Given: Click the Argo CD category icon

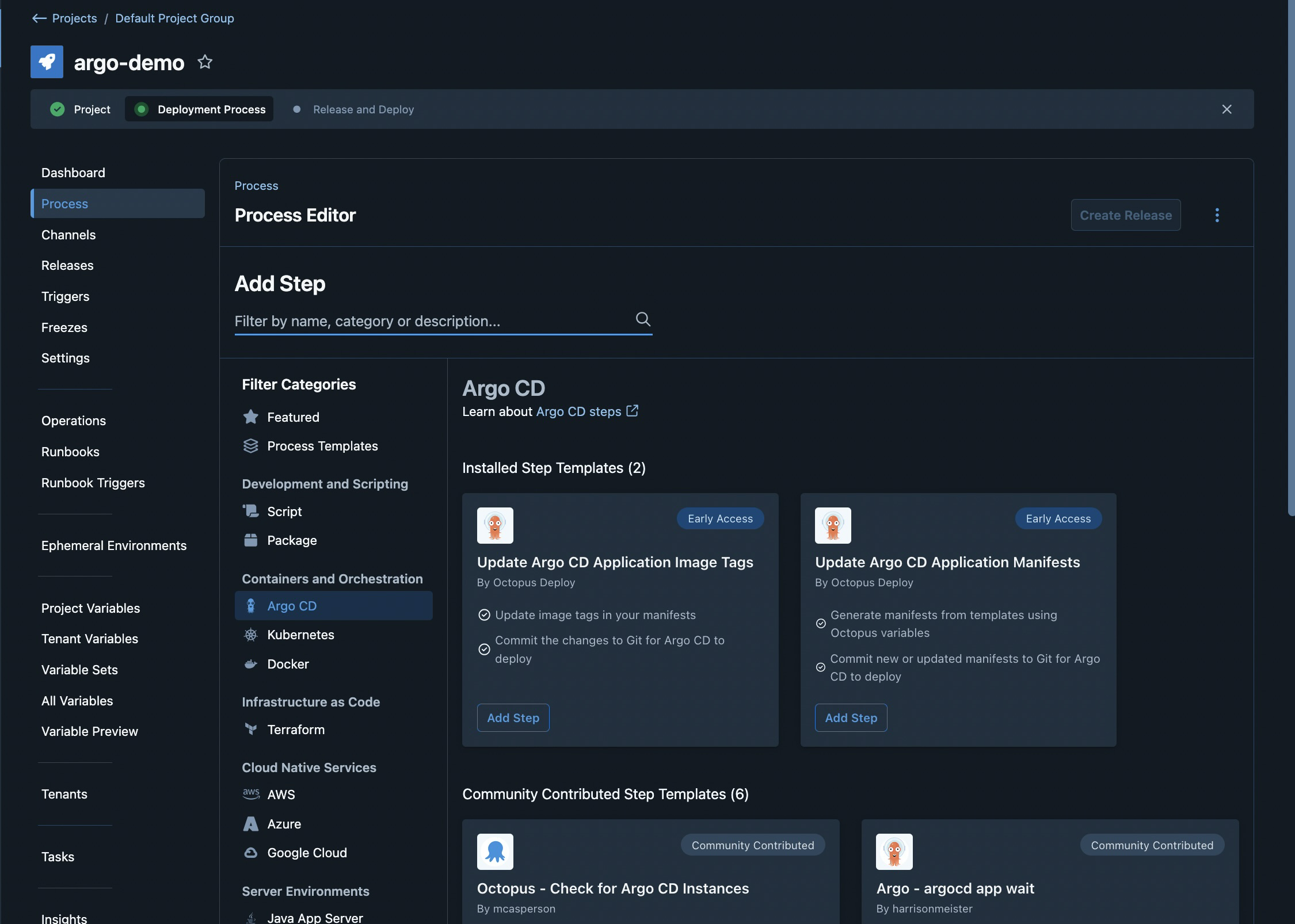Looking at the screenshot, I should point(250,606).
